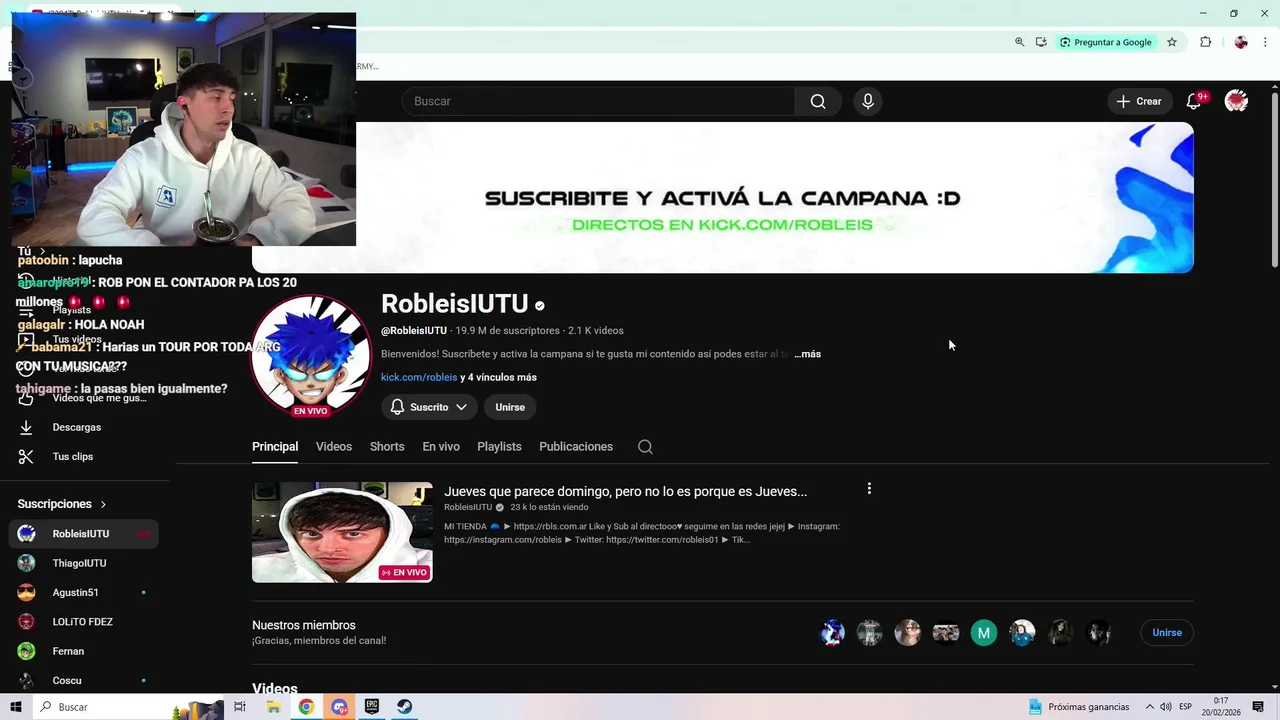This screenshot has width=1280, height=720.
Task: Bookmark this page with the star icon
Action: tap(1172, 42)
